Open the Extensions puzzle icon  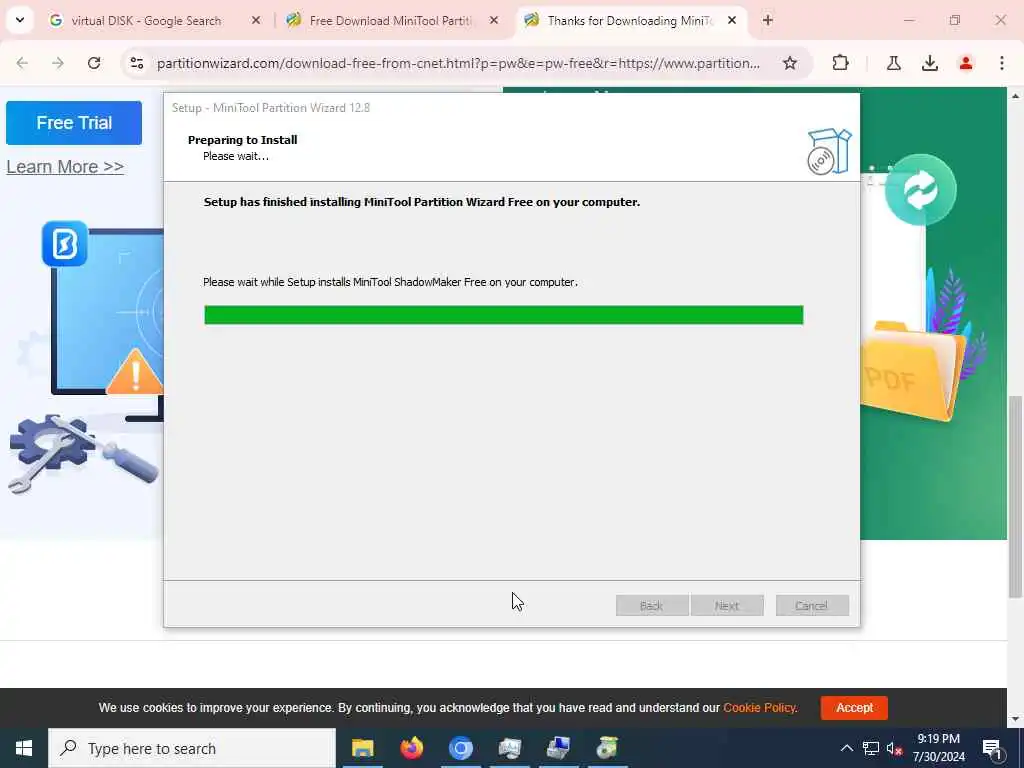pyautogui.click(x=840, y=63)
